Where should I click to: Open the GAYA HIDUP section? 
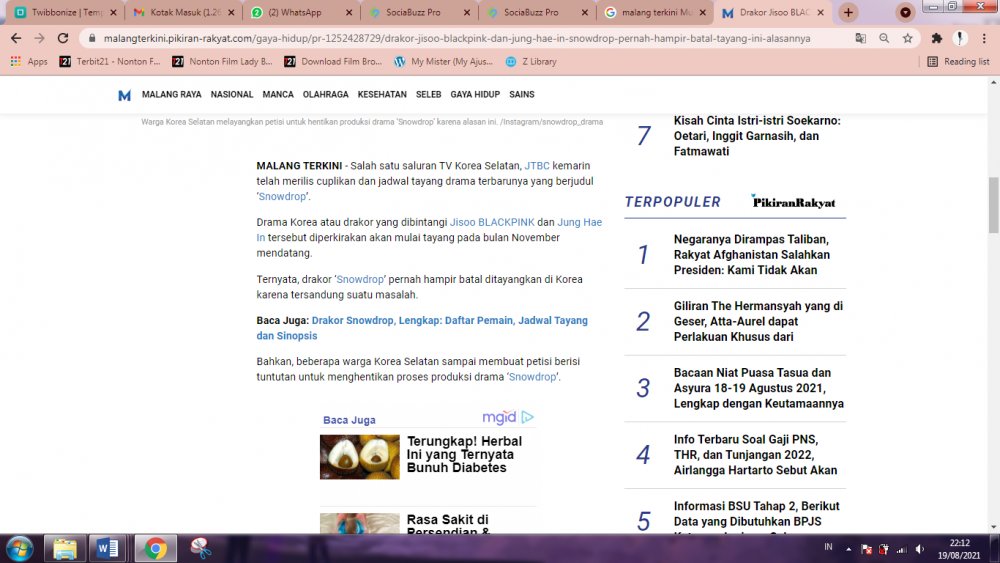pos(475,94)
